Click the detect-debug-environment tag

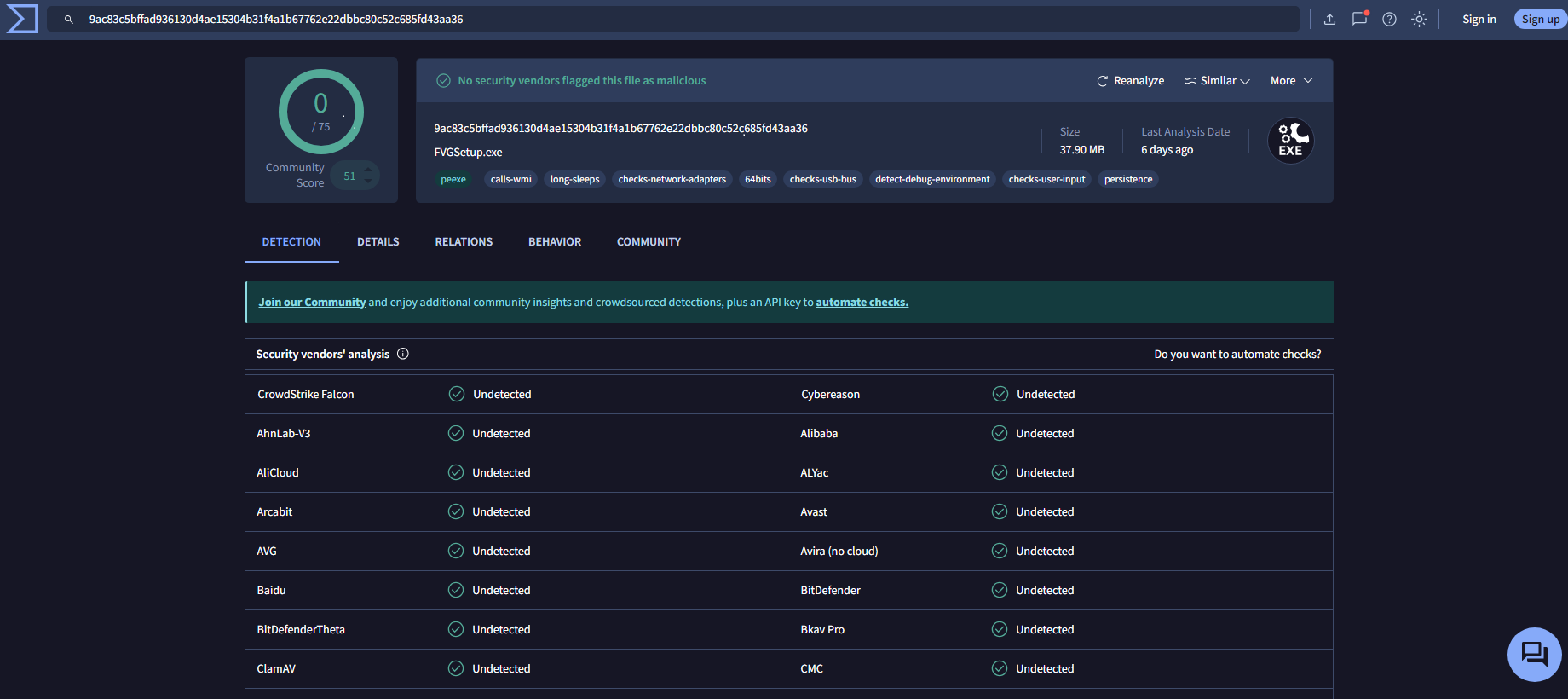coord(932,179)
